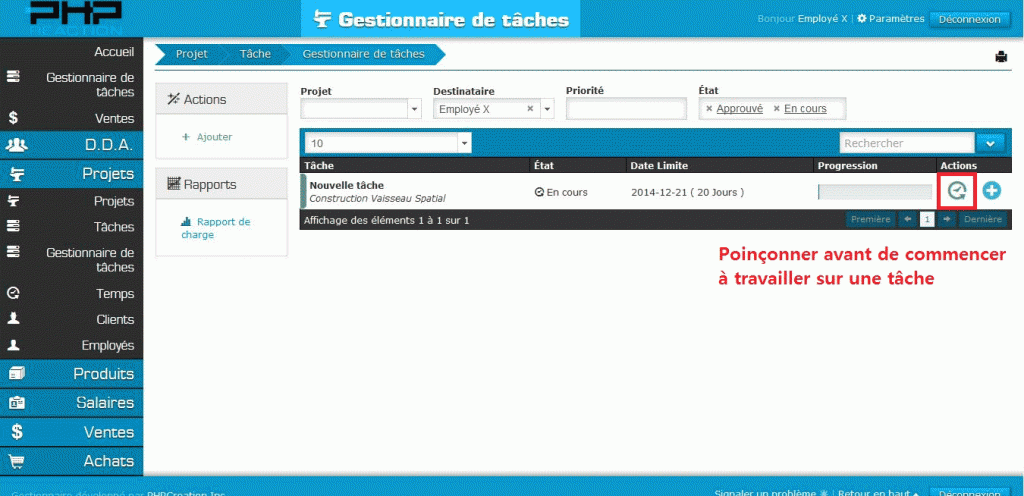Viewport: 1024px width, 496px height.
Task: Click the Tâche breadcrumb tab
Action: (255, 54)
